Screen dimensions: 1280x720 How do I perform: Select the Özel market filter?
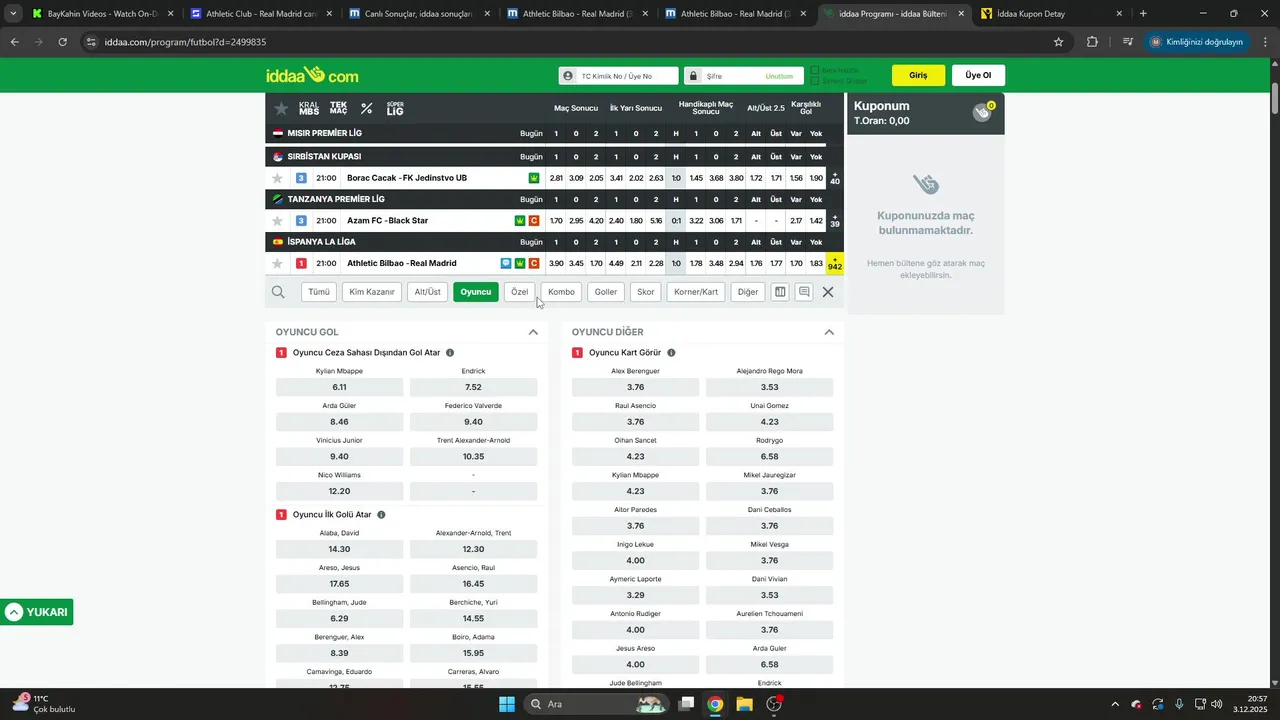tap(519, 292)
